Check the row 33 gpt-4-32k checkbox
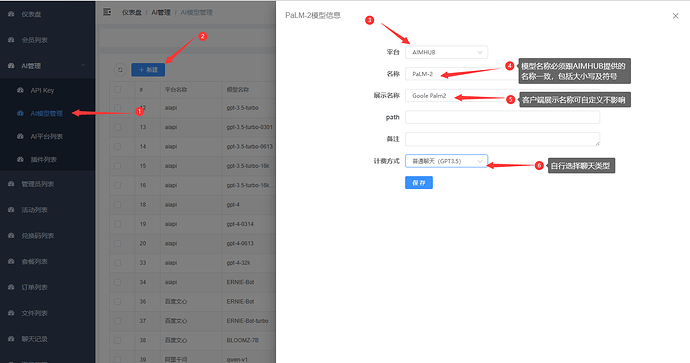 117,263
